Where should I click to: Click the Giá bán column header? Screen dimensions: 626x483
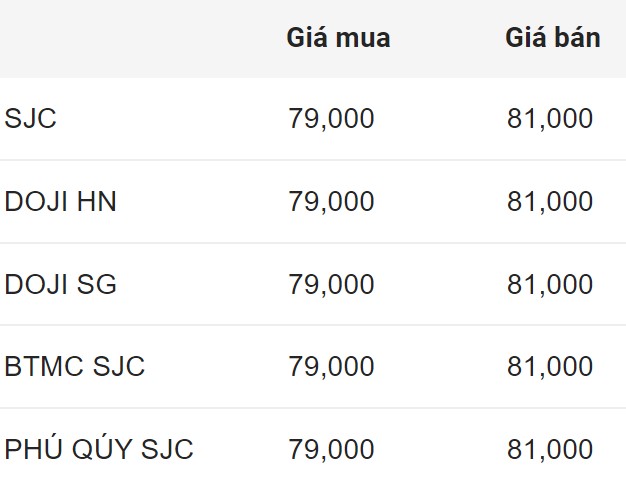[x=552, y=39]
